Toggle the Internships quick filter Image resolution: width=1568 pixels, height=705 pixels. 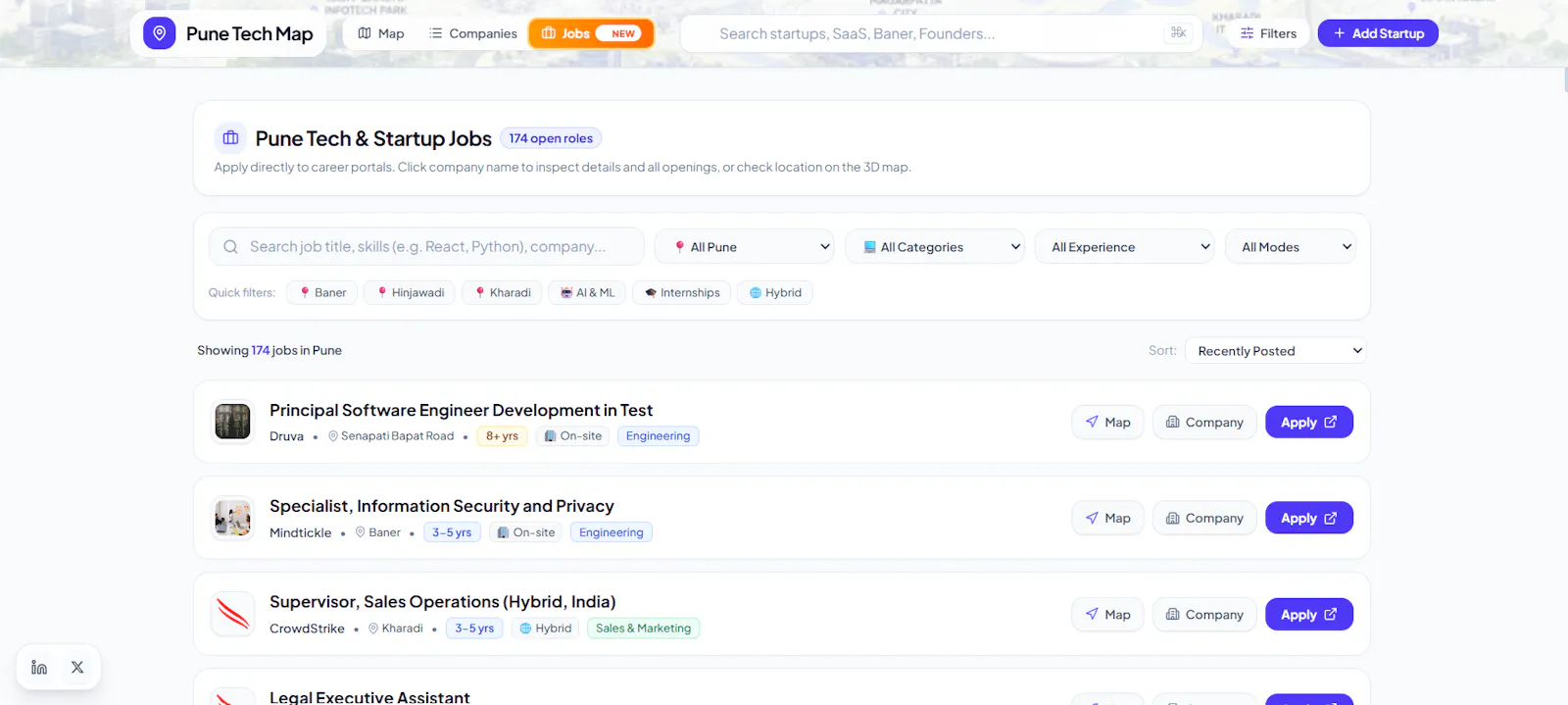682,292
